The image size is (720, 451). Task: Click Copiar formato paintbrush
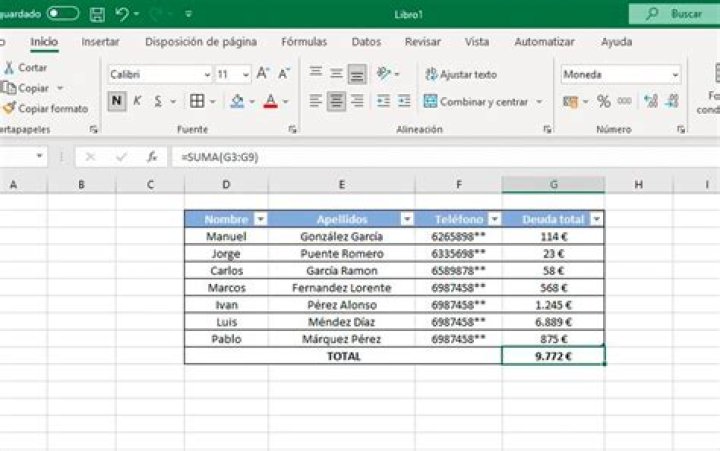tap(45, 109)
